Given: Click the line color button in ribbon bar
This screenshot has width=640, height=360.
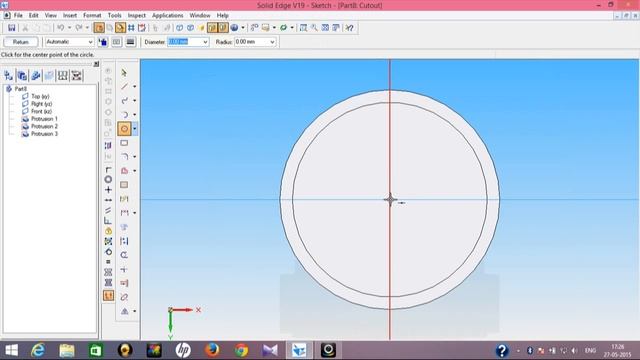Looking at the screenshot, I should [103, 42].
